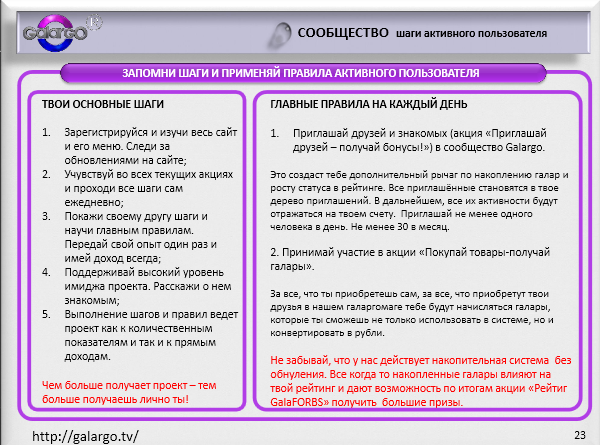Click paragraph 'За все, что ты приобретешь сам'
The image size is (600, 445).
tap(412, 313)
